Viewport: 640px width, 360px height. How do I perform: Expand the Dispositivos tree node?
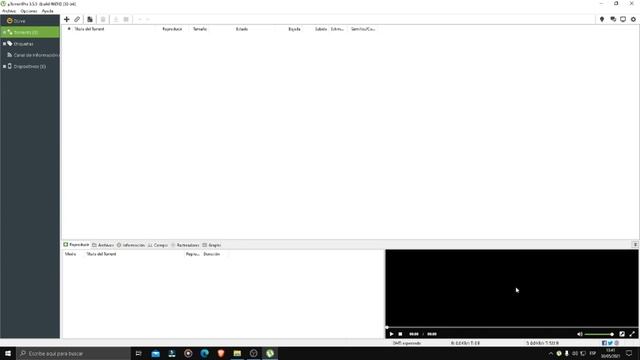[4, 66]
